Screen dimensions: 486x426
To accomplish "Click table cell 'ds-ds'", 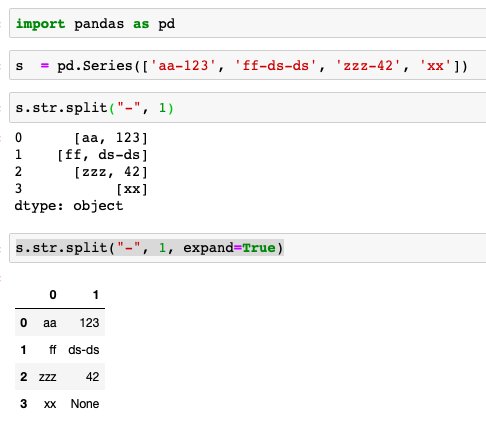I will coord(84,350).
